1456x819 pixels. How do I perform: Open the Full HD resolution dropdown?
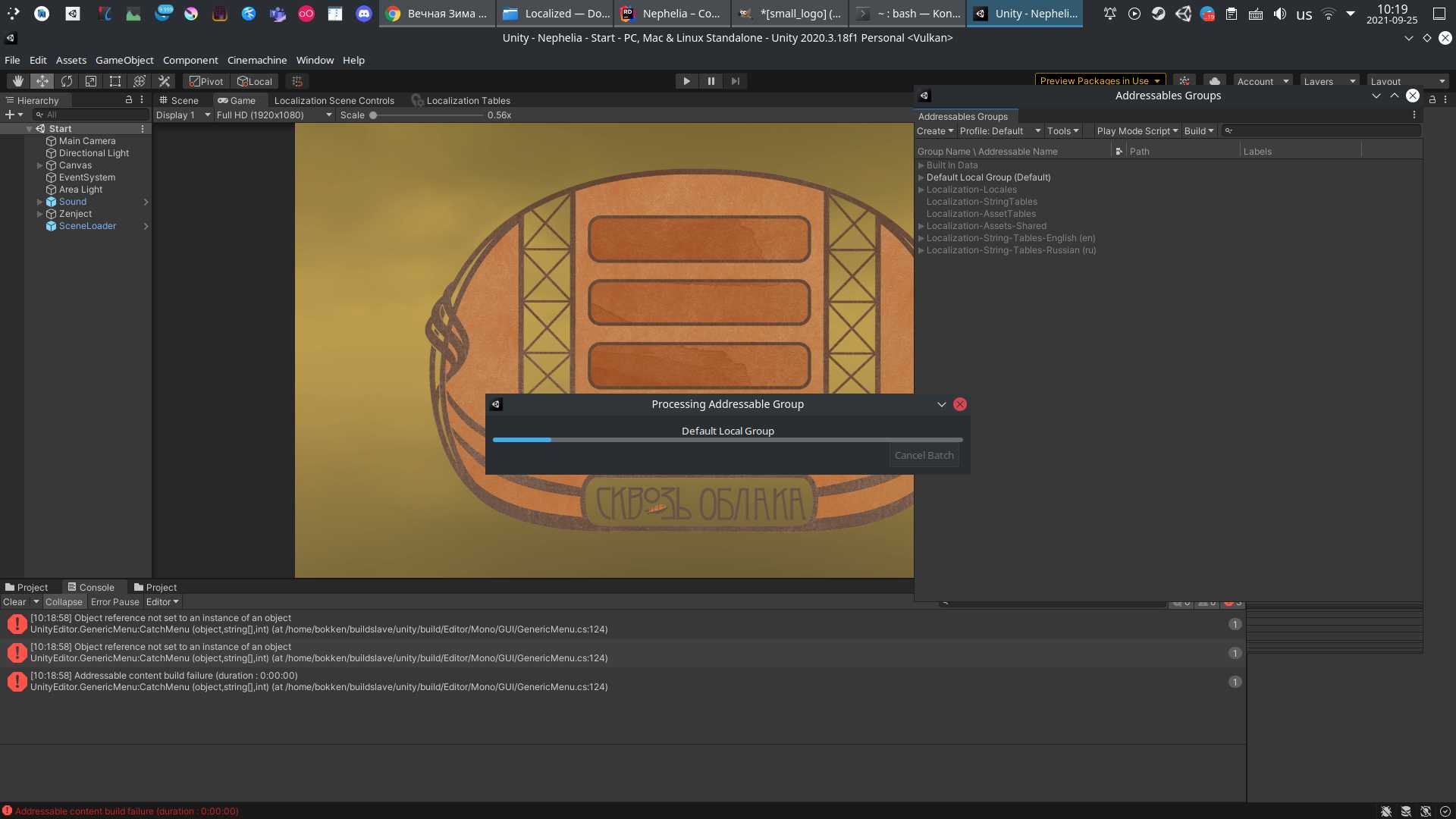[x=273, y=115]
